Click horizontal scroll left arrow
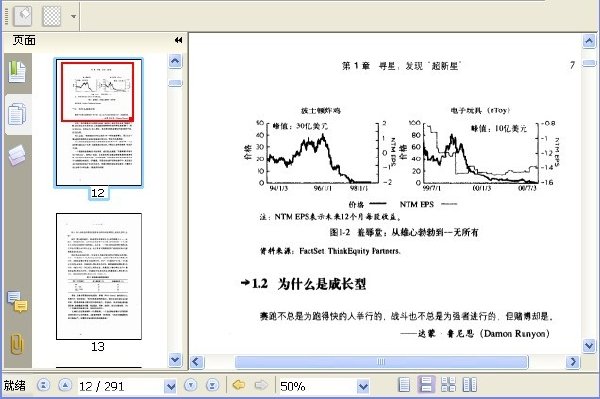This screenshot has height=399, width=600. (197, 362)
